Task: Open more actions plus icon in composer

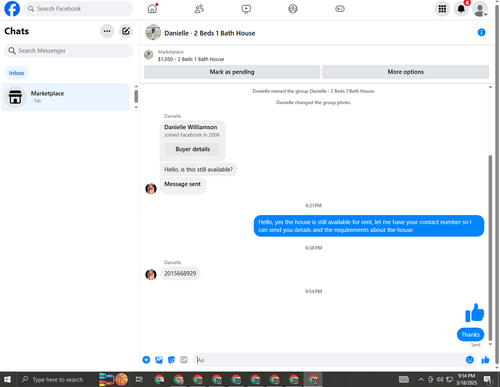Action: click(146, 360)
